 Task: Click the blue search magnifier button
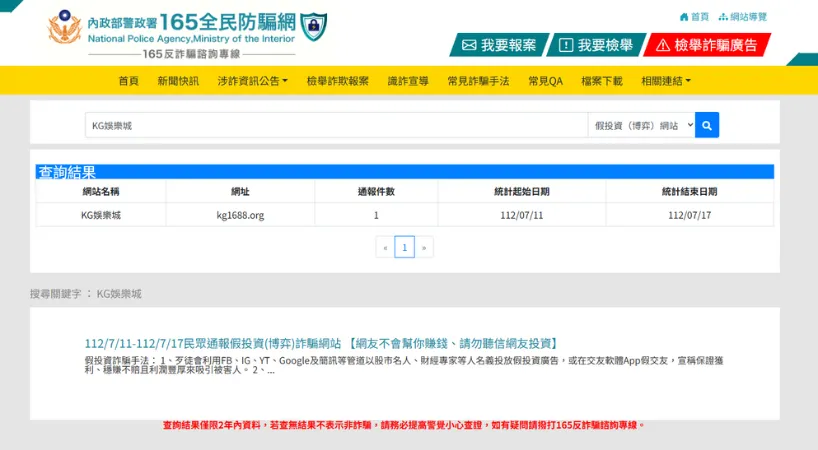[x=706, y=125]
